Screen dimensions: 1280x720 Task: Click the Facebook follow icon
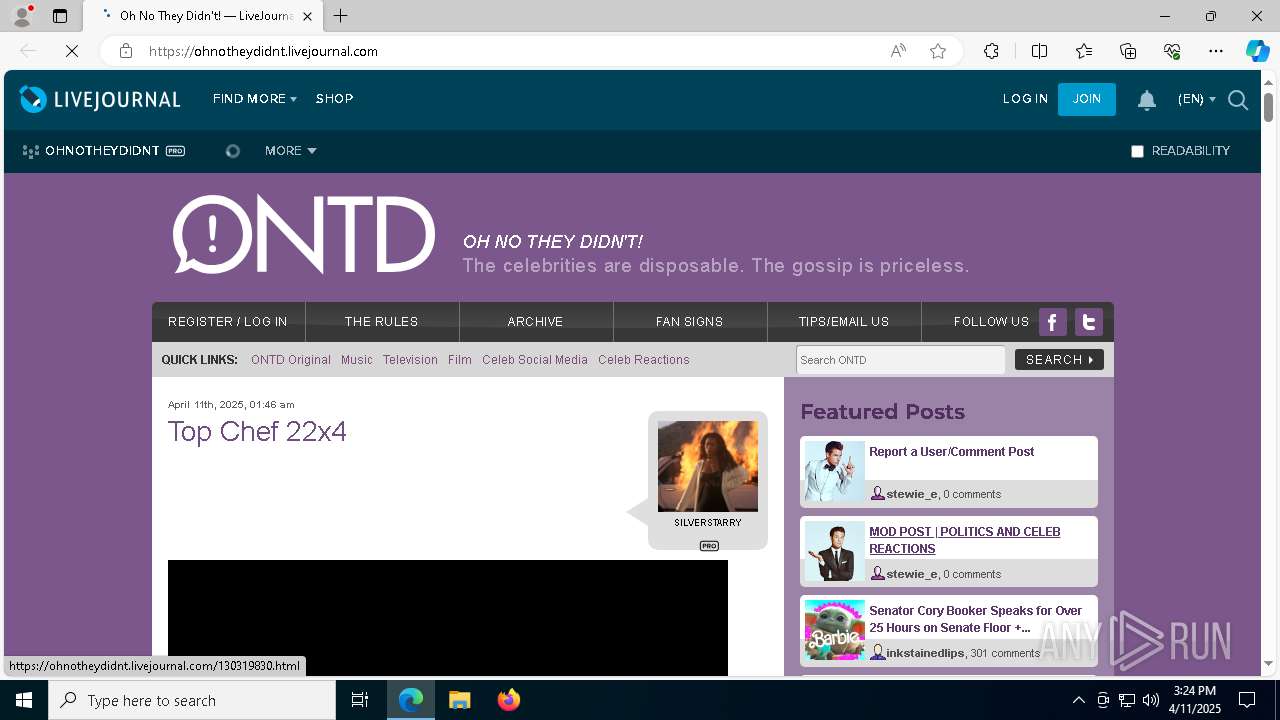tap(1052, 322)
